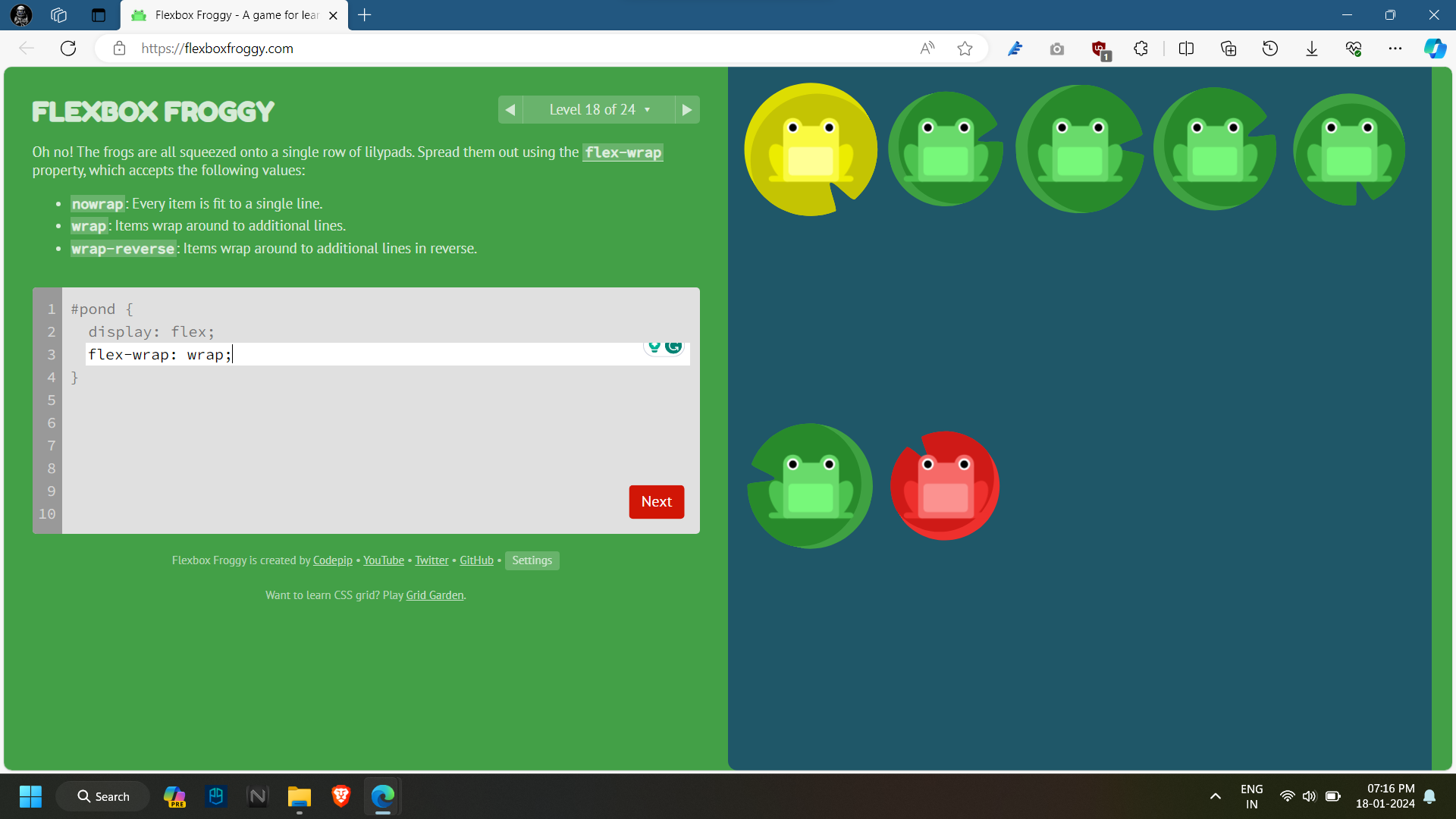
Task: Go to previous level arrow
Action: tap(510, 110)
